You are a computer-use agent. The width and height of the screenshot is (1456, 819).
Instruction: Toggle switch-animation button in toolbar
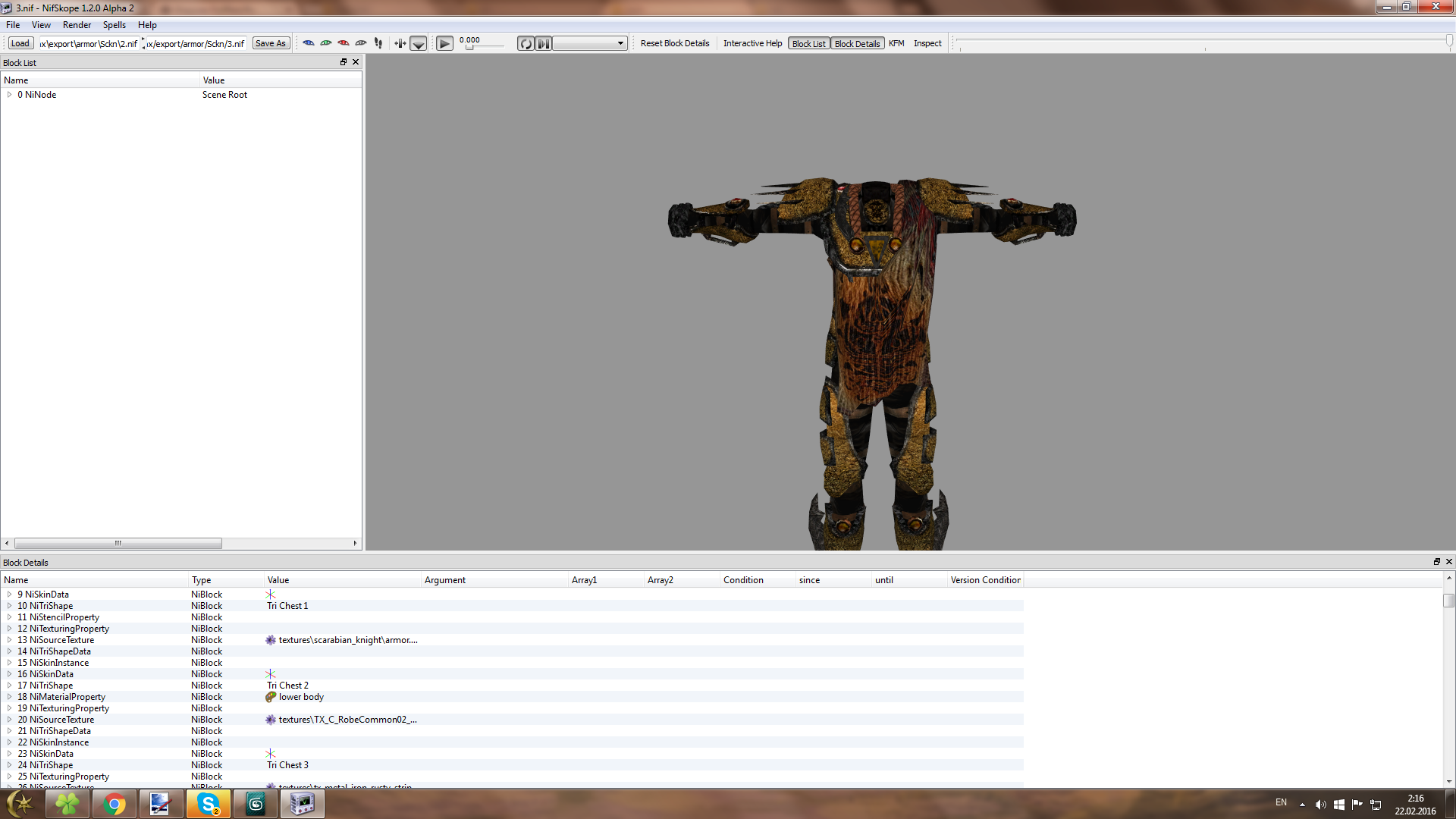544,43
